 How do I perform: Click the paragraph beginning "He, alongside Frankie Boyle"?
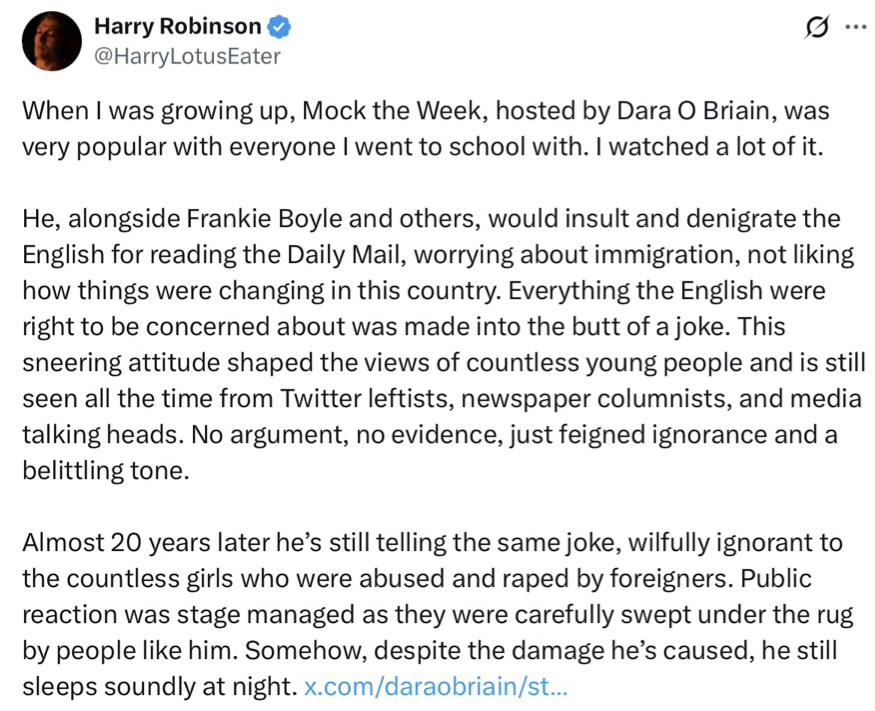click(440, 344)
